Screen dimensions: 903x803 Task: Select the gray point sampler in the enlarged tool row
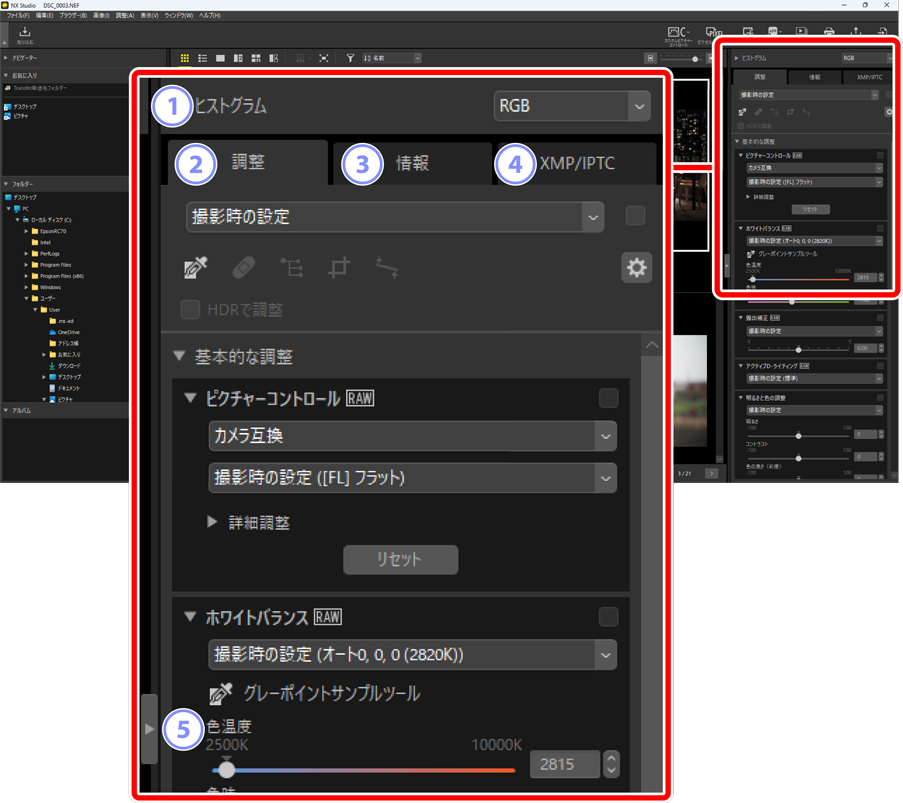click(196, 268)
